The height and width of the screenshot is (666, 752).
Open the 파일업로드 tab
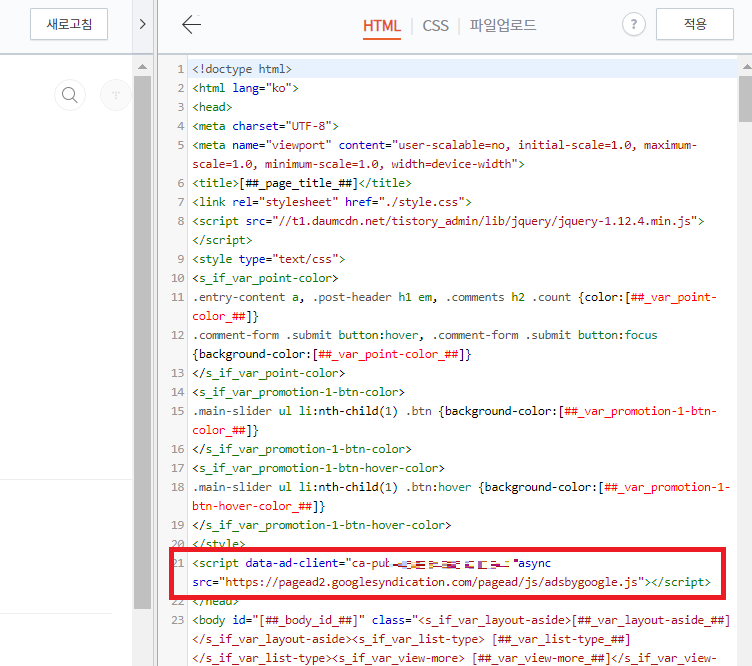point(503,25)
